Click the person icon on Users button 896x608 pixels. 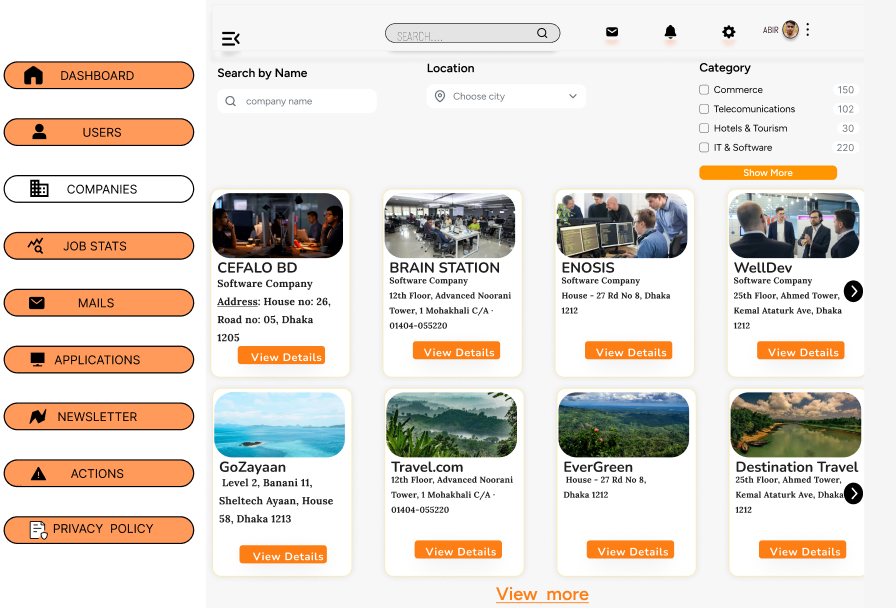(39, 132)
